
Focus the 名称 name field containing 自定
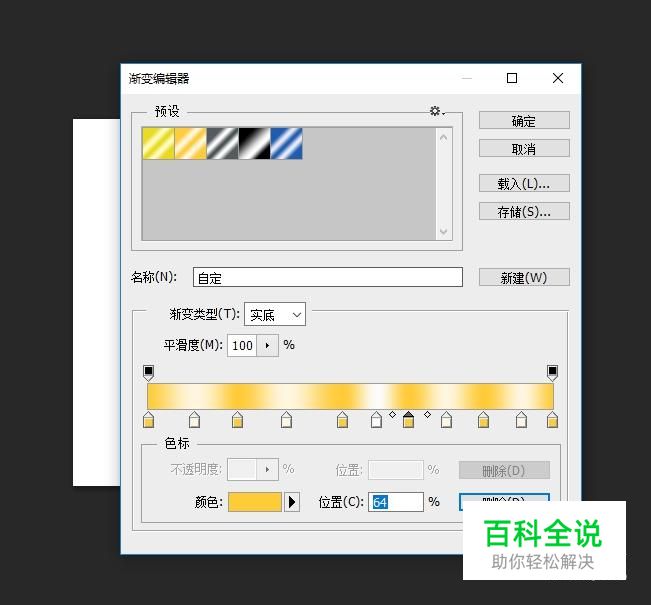[328, 277]
